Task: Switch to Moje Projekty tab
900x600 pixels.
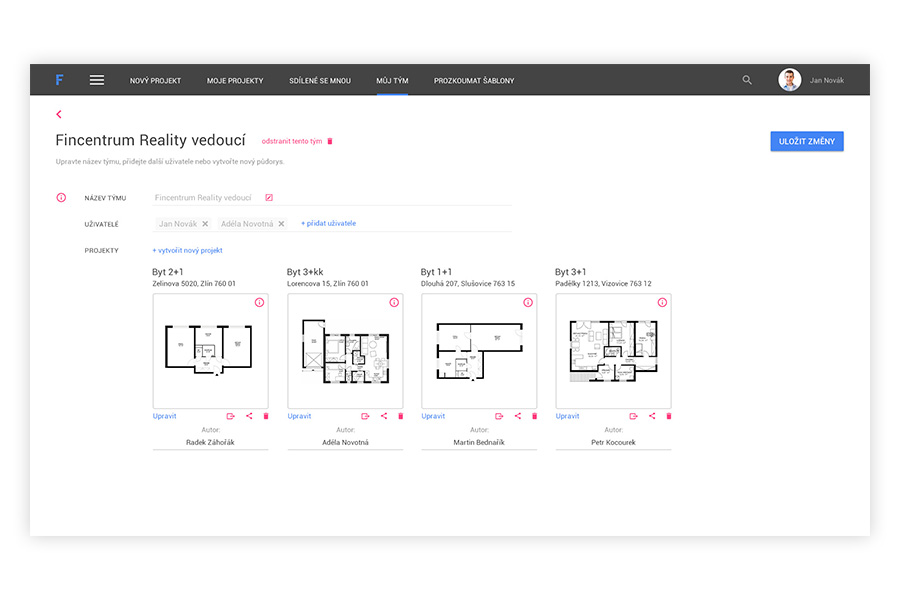Action: tap(235, 80)
